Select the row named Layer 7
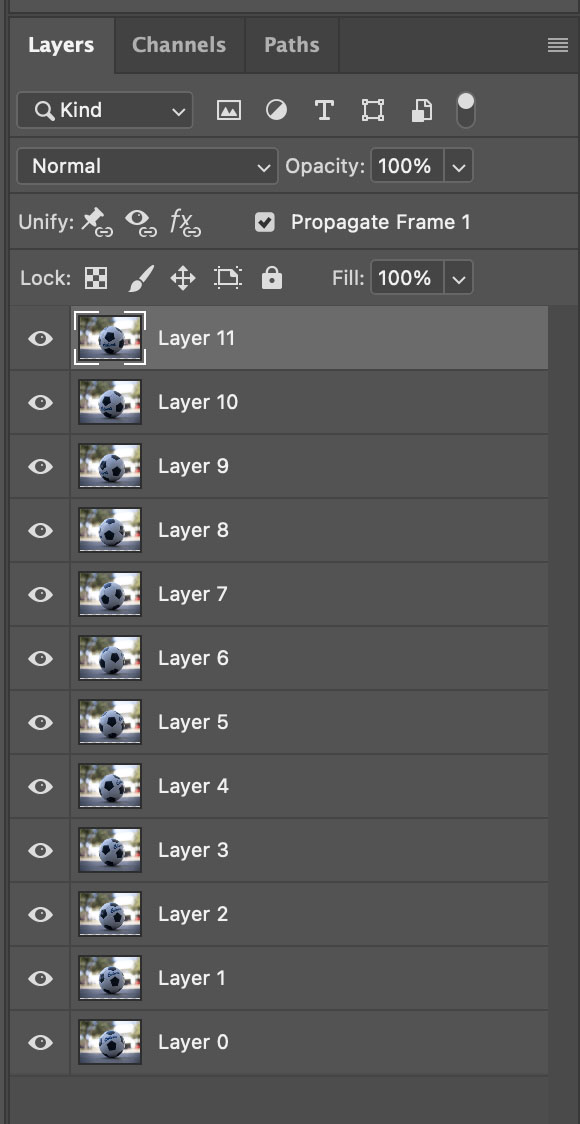580x1124 pixels. pos(279,594)
